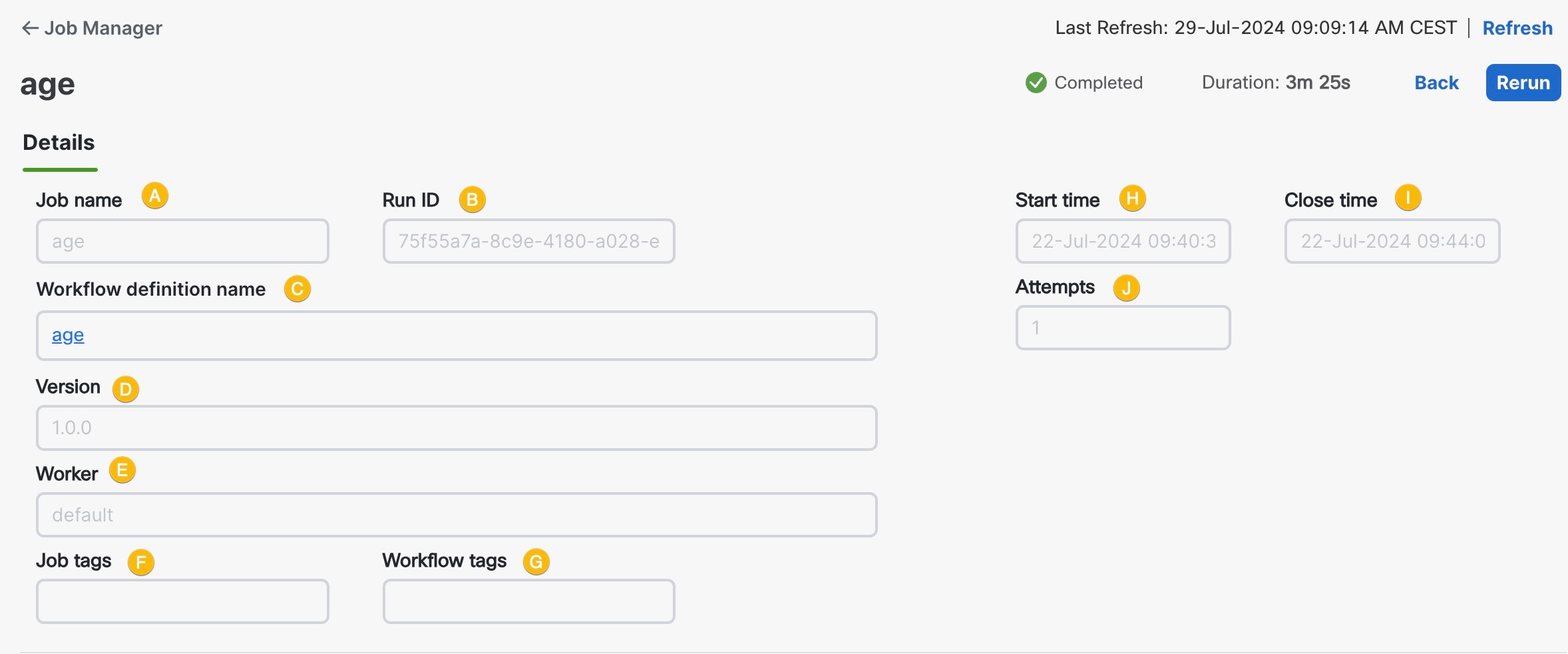Click the green Completed checkmark icon
Screen dimensions: 1568x654
click(1036, 83)
